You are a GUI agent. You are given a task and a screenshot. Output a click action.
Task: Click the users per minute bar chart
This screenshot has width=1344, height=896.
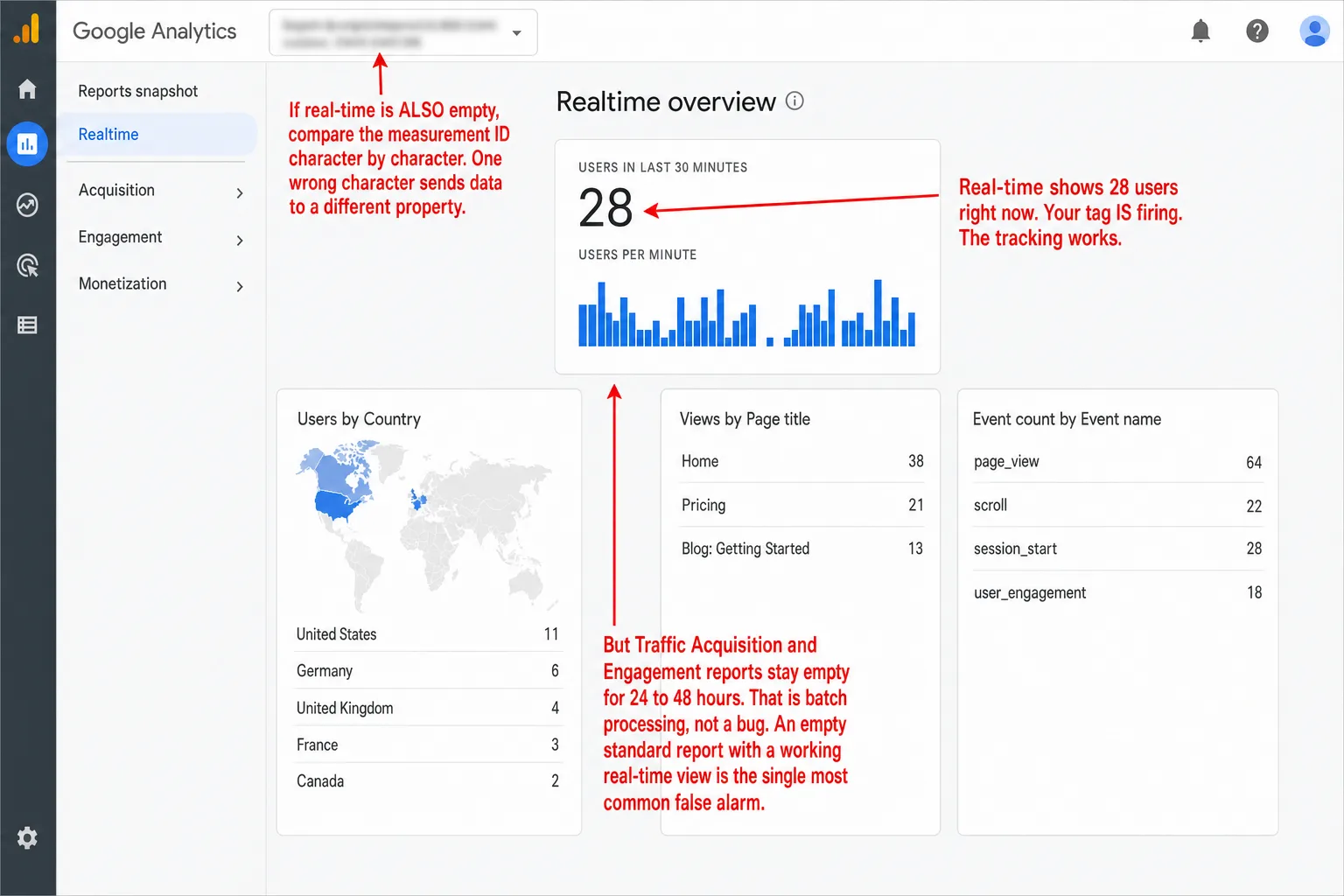click(x=747, y=313)
